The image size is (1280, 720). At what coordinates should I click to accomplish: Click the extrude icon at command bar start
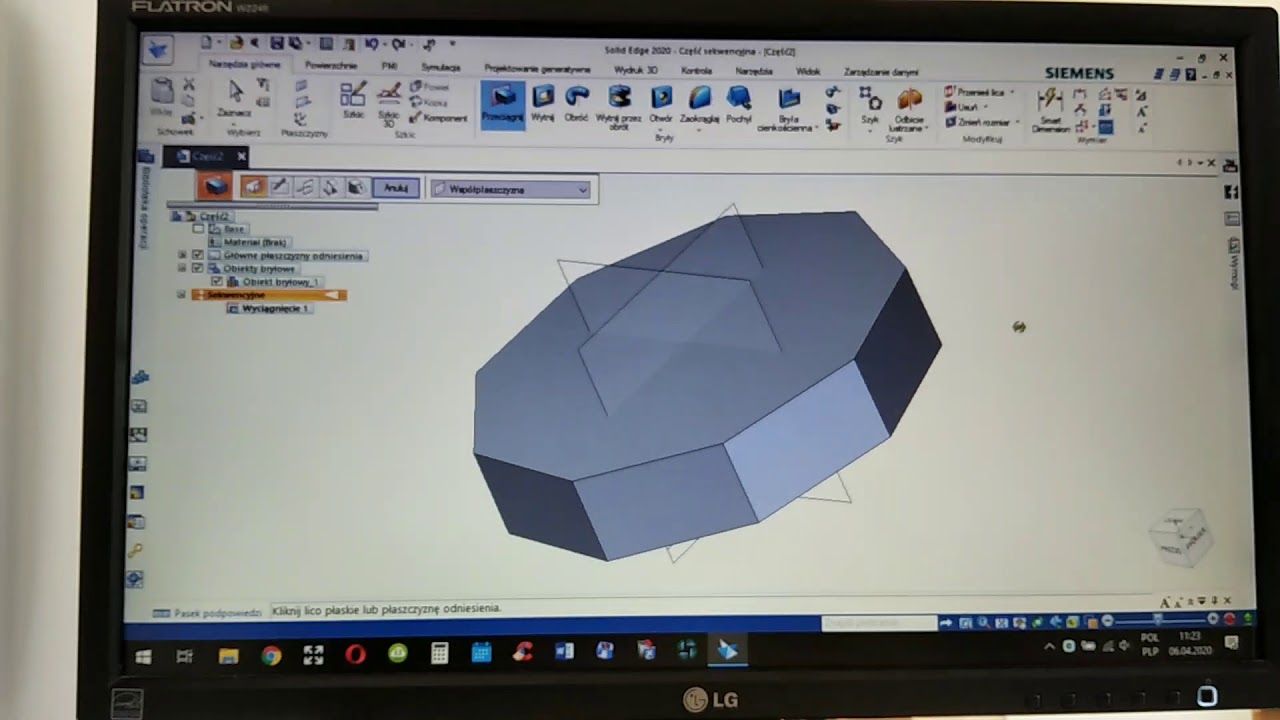click(214, 186)
